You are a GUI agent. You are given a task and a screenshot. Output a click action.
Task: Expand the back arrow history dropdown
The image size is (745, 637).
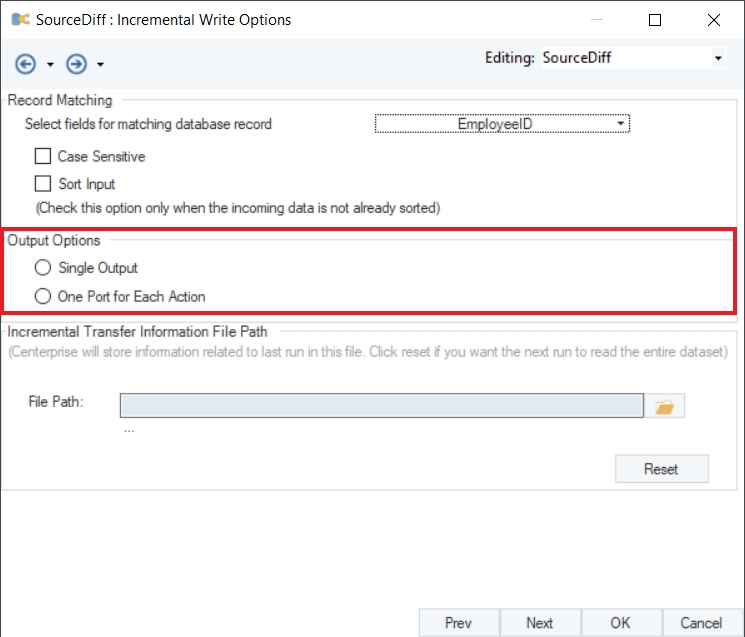pos(50,65)
